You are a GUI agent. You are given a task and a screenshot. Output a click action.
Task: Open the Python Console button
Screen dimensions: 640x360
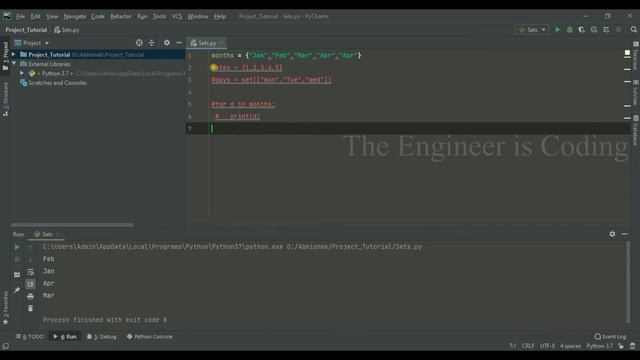pos(150,337)
